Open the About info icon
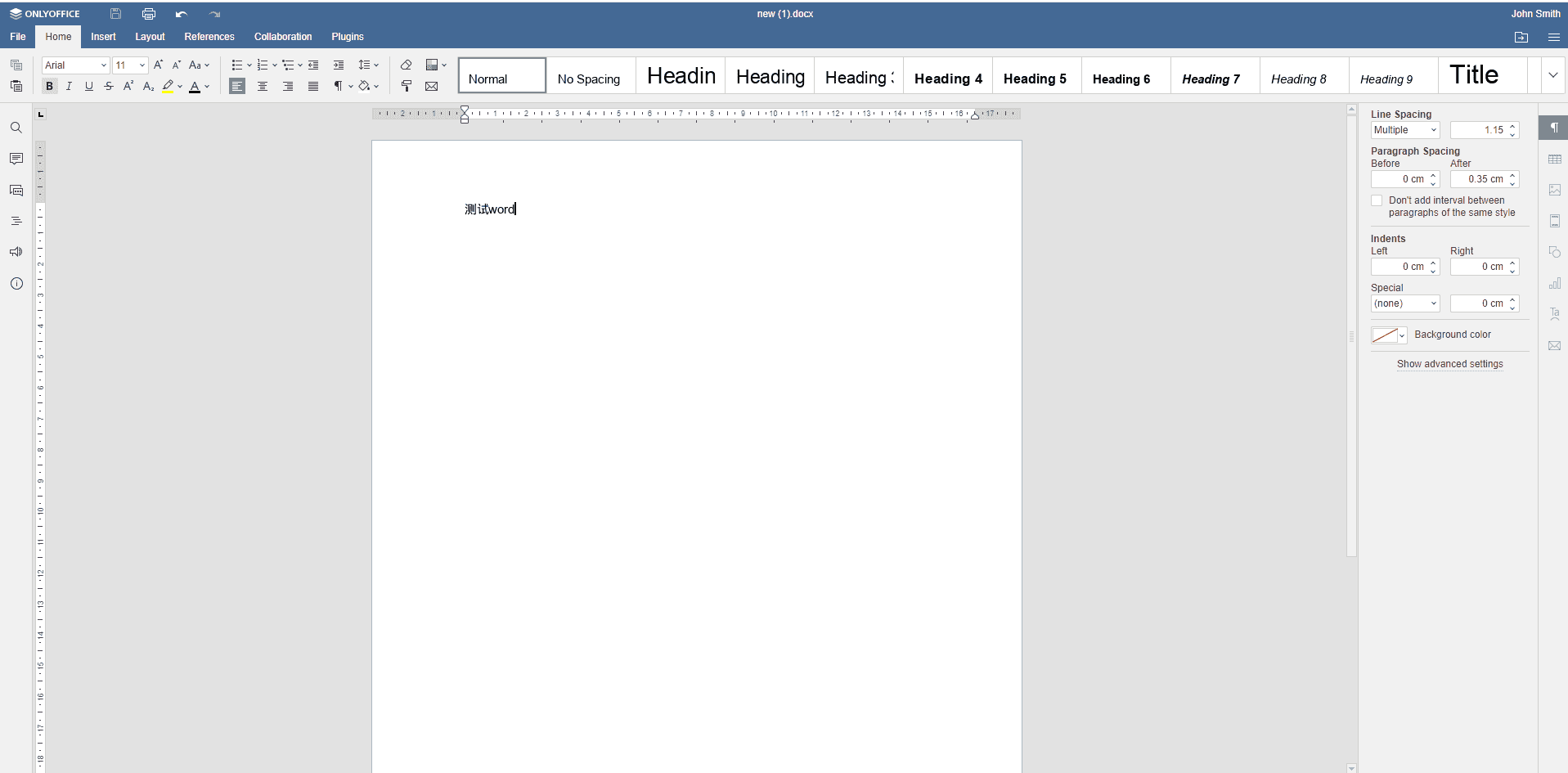Screen dimensions: 1568x773 coord(16,283)
